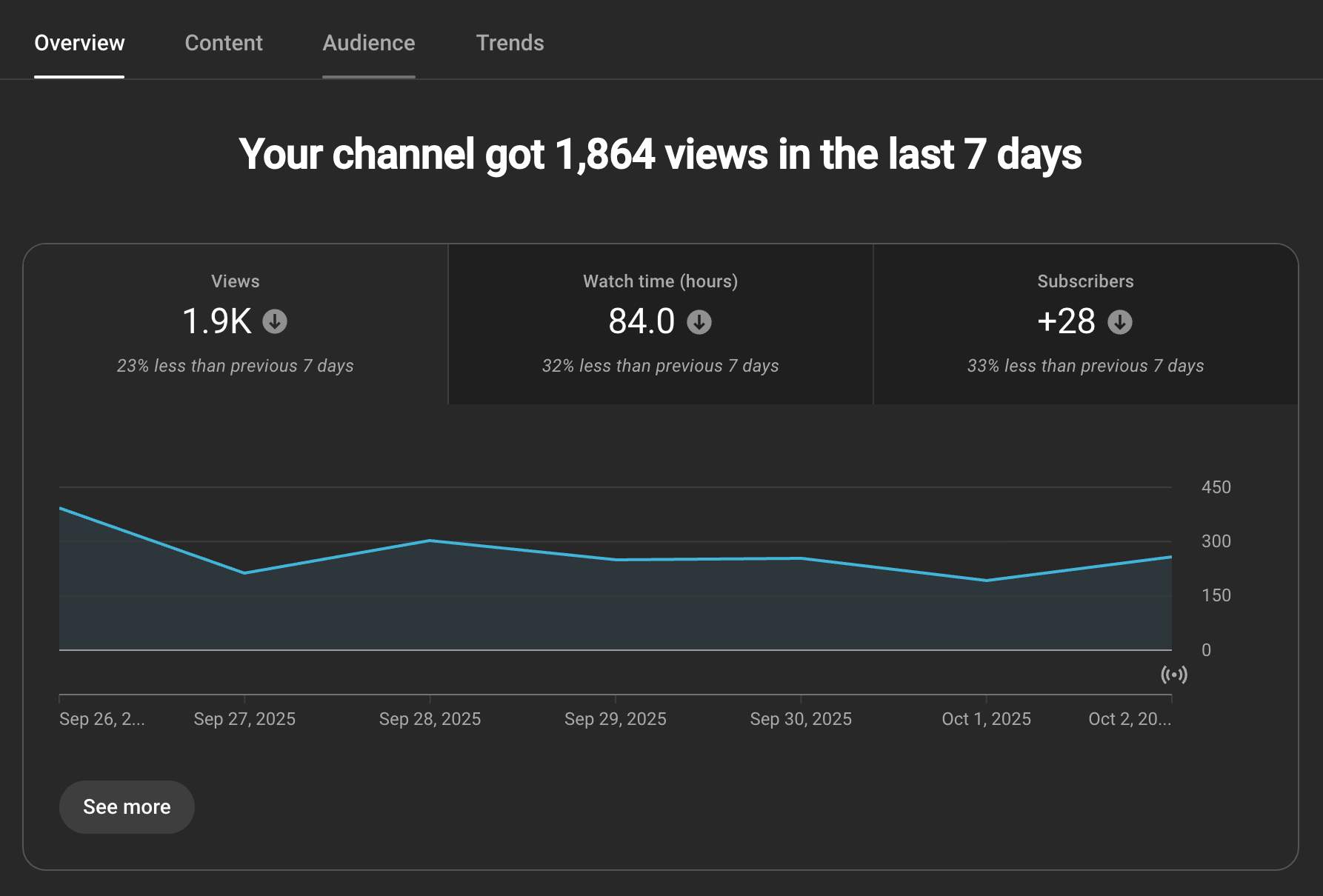Open the Audience tab
1323x896 pixels.
click(x=369, y=43)
